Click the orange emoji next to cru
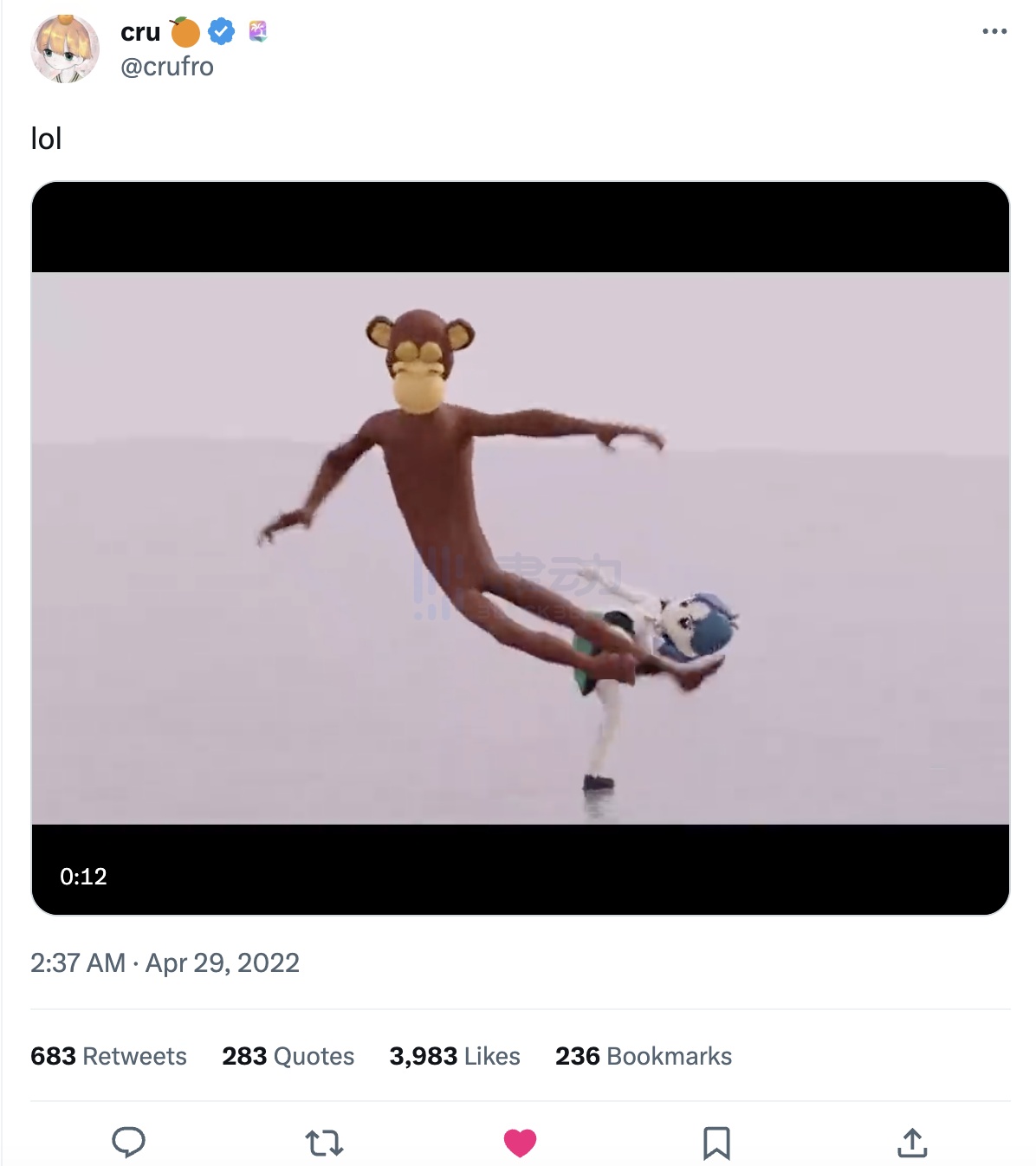Image resolution: width=1036 pixels, height=1166 pixels. tap(185, 32)
